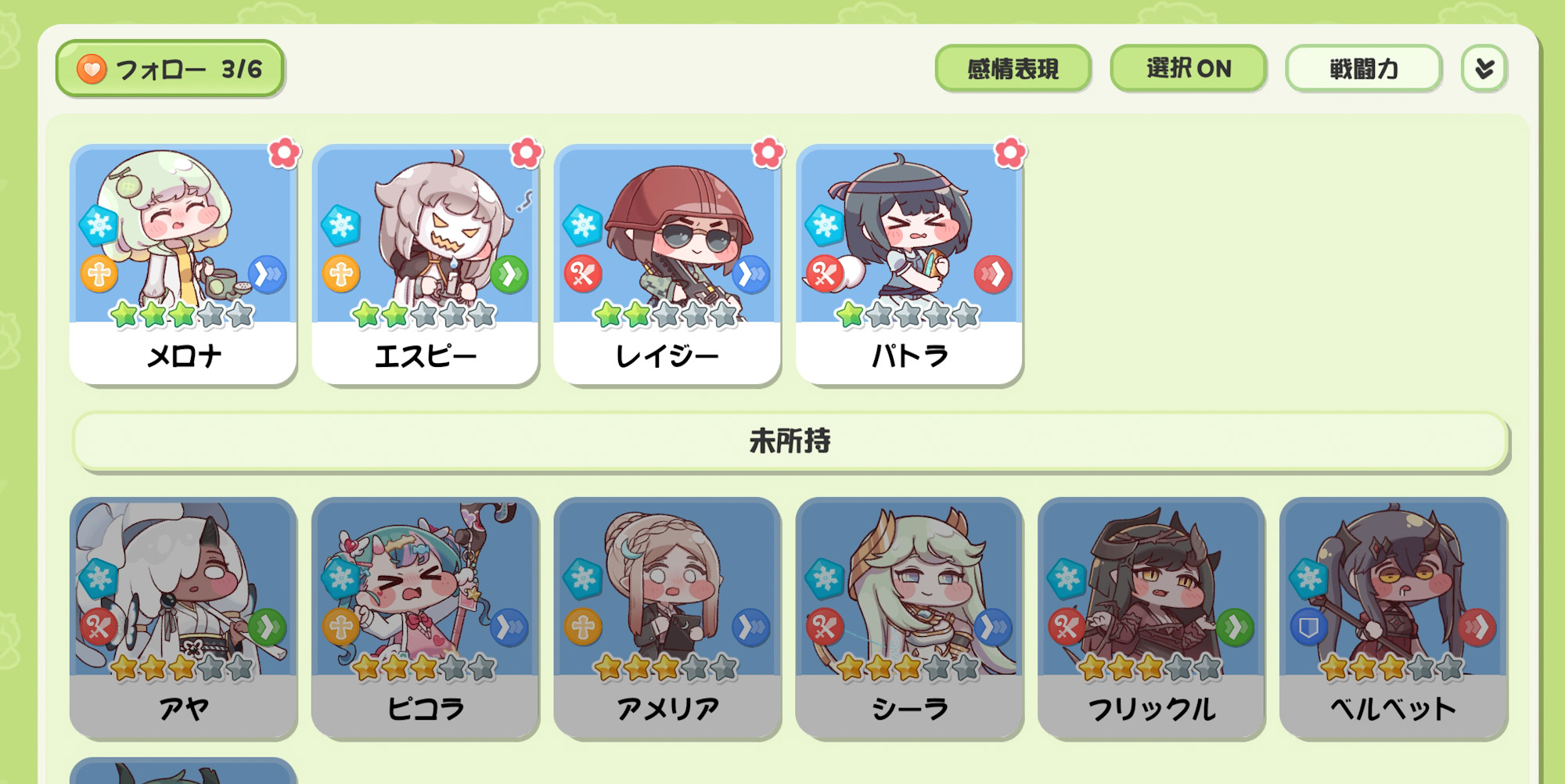Collapse the 未所持 section header
Image resolution: width=1565 pixels, height=784 pixels.
[790, 441]
